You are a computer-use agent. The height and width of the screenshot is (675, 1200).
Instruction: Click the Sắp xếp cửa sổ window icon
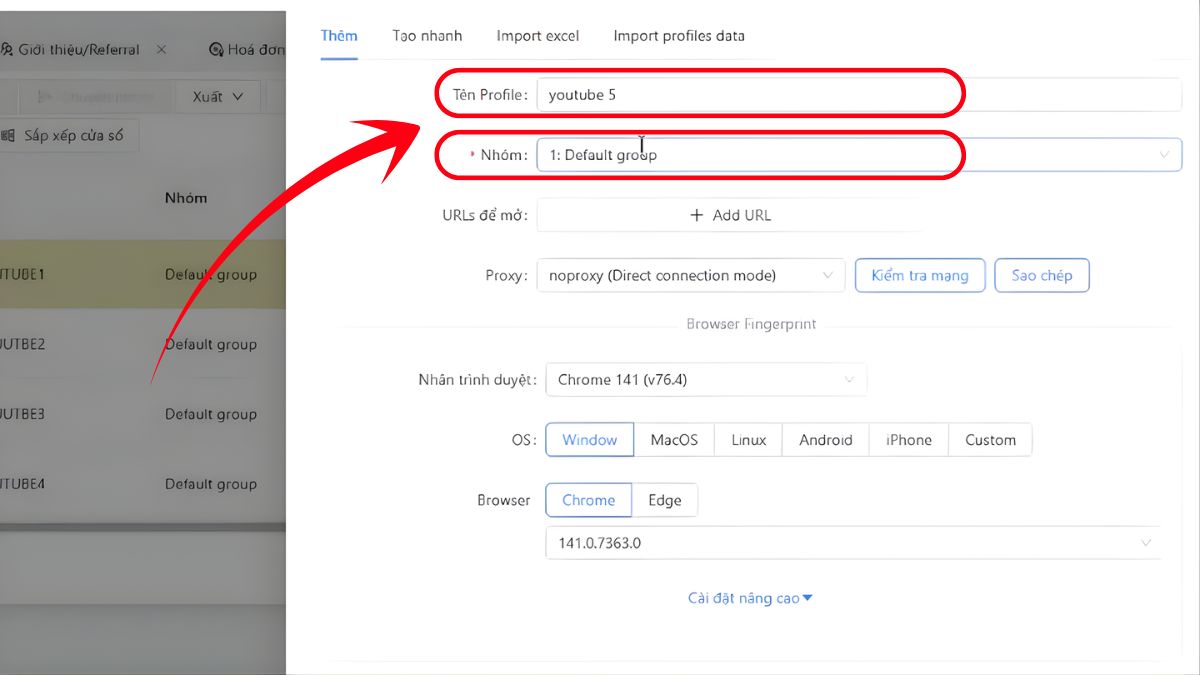coord(9,135)
